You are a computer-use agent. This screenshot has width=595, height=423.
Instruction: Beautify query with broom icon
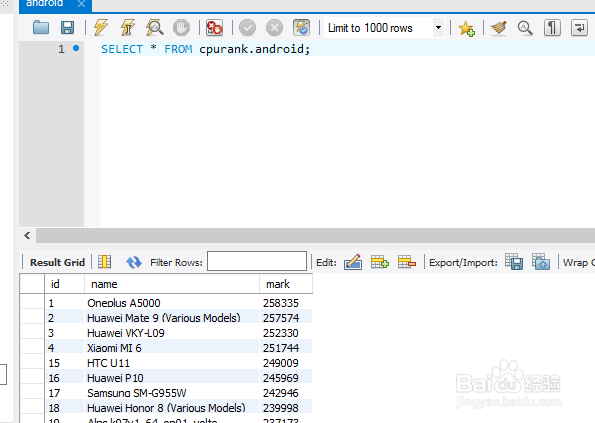pyautogui.click(x=499, y=28)
